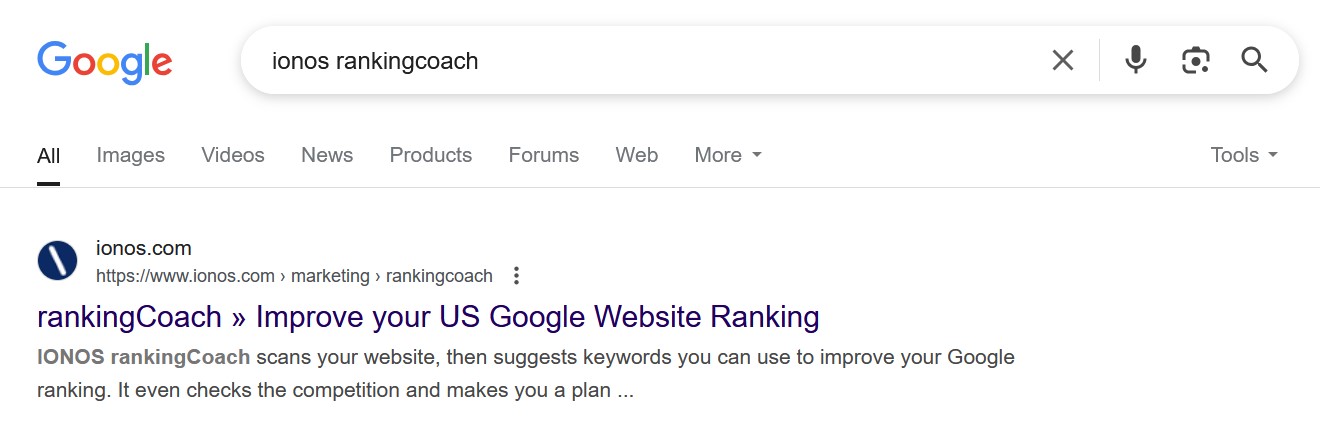Expand the More dropdown
The image size is (1320, 433).
728,155
